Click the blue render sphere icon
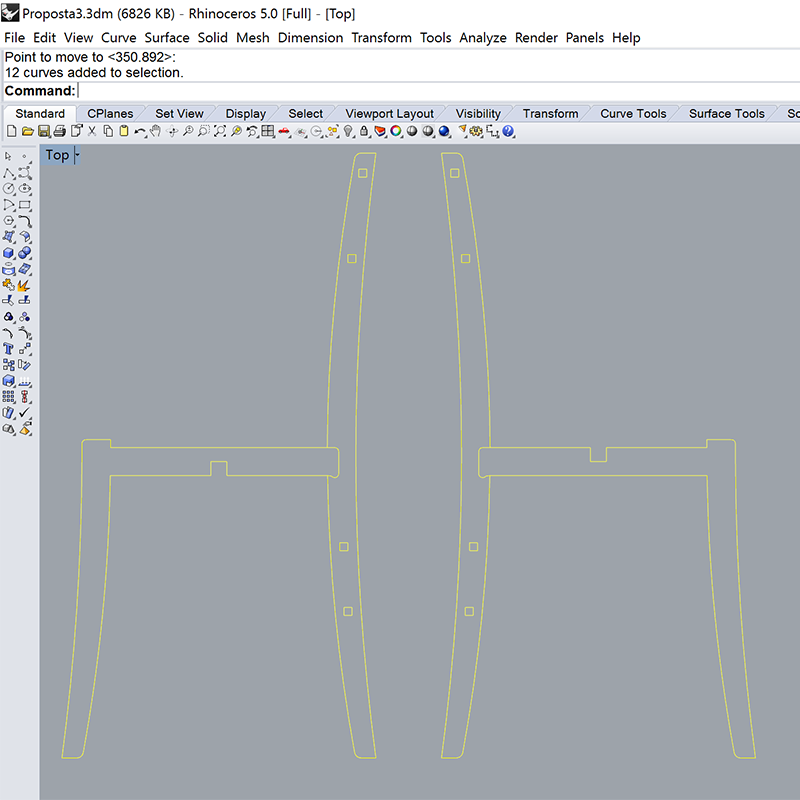This screenshot has height=800, width=800. pos(444,131)
